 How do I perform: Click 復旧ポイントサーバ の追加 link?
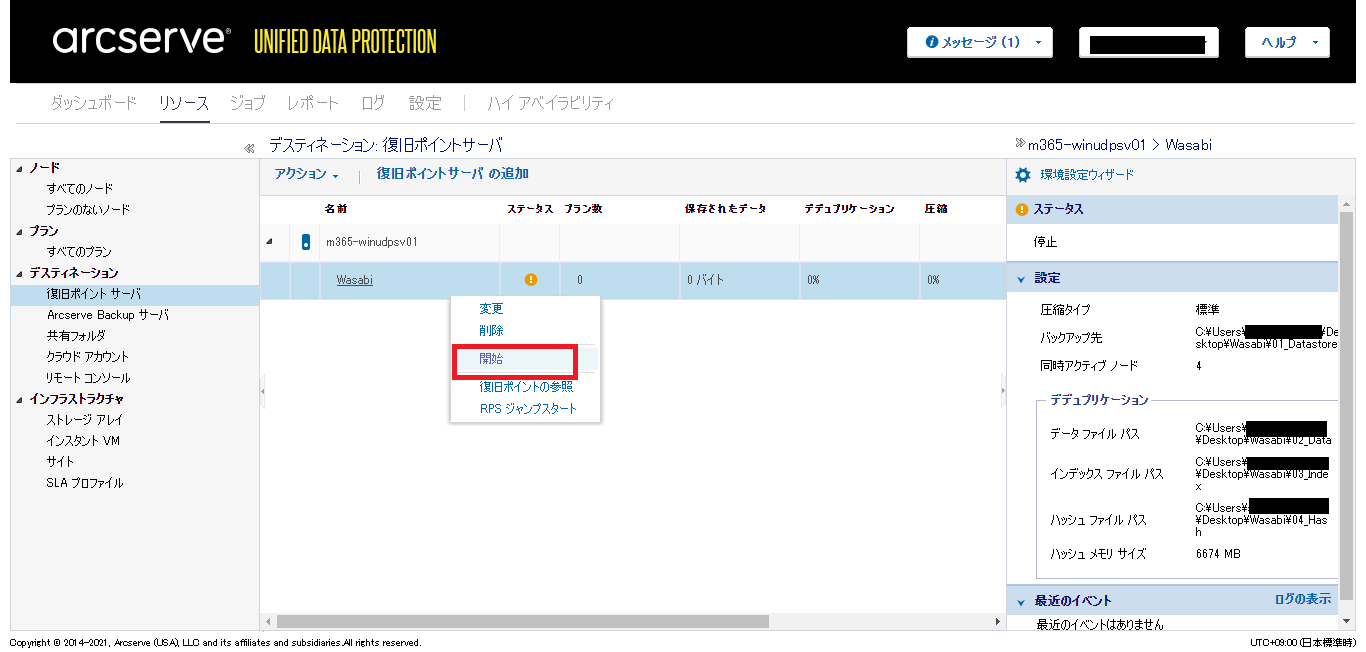(x=453, y=174)
